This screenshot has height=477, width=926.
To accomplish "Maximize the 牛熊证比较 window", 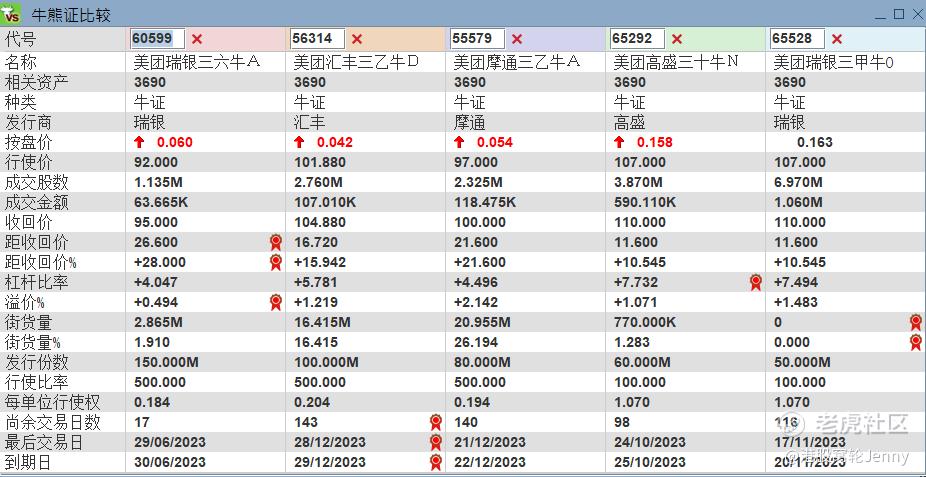I will tap(899, 14).
